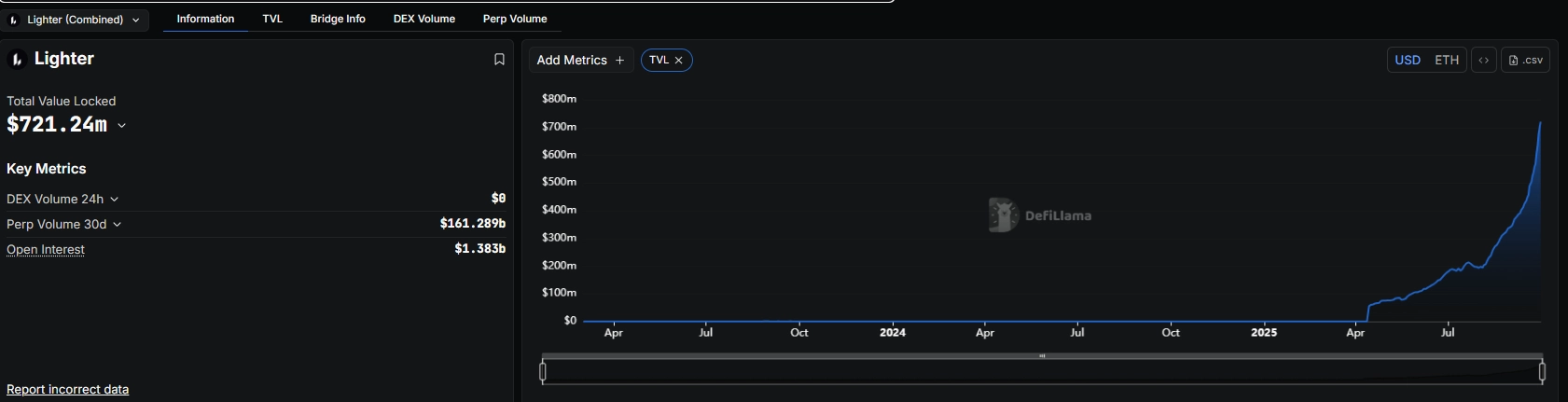Bookmark the Lighter protocol
Viewport: 1568px width, 402px height.
(x=499, y=60)
